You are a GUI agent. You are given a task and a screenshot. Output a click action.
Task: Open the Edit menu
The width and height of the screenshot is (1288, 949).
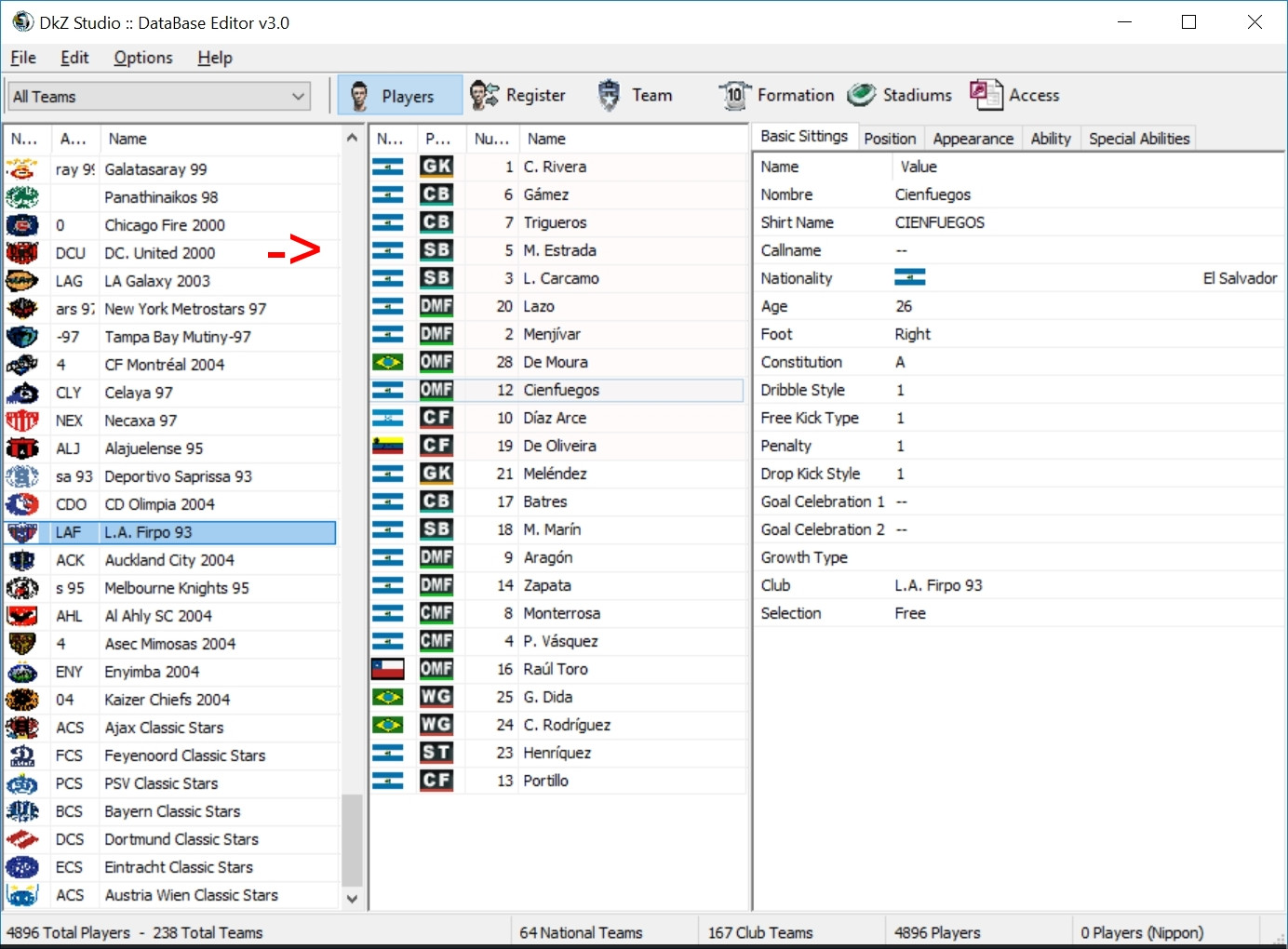tap(74, 58)
